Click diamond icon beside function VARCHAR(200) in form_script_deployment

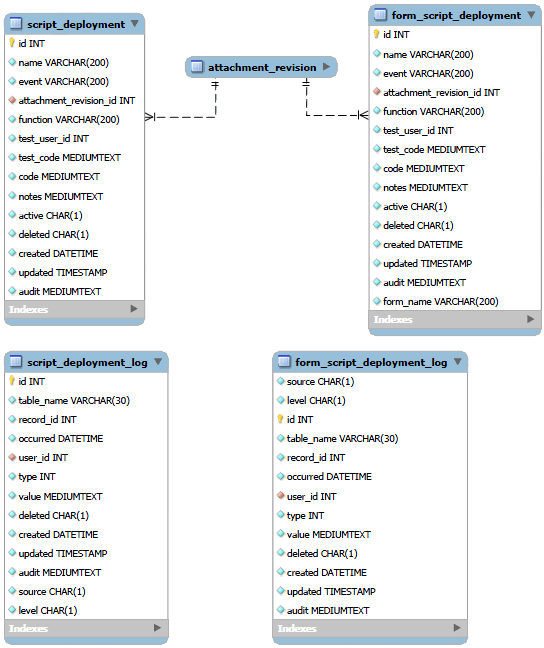click(377, 110)
